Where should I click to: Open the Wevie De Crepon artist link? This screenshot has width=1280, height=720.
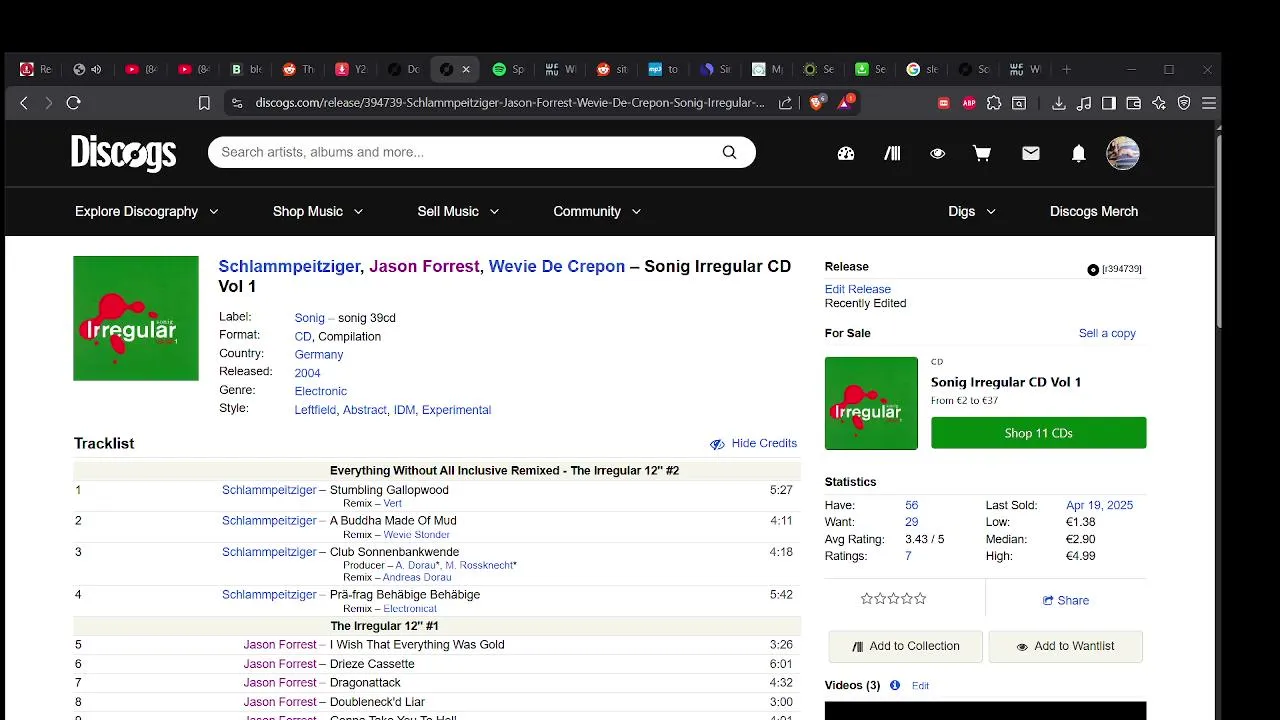point(557,266)
